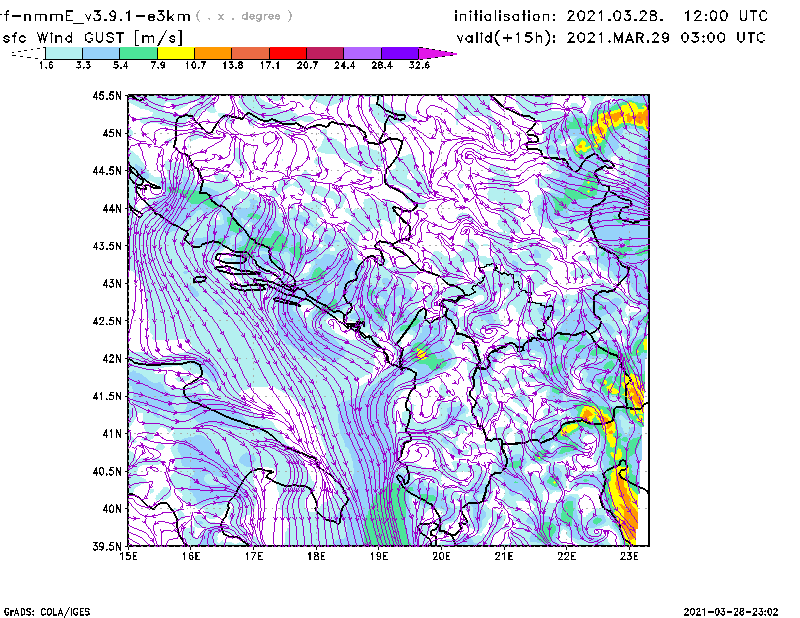Pick the red legend swatch for 17.1–20.7

(x=288, y=53)
